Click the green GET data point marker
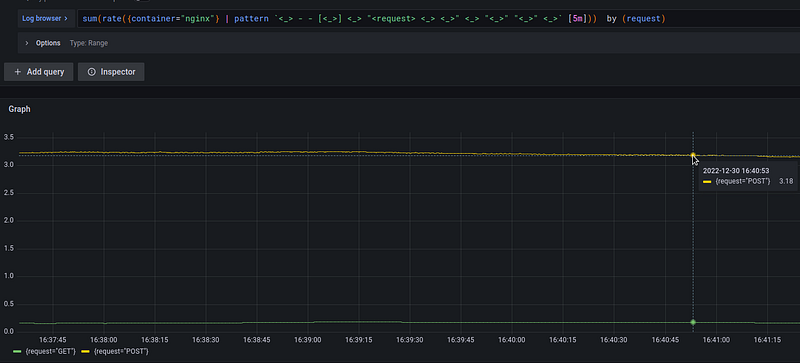The height and width of the screenshot is (363, 800). coord(693,322)
